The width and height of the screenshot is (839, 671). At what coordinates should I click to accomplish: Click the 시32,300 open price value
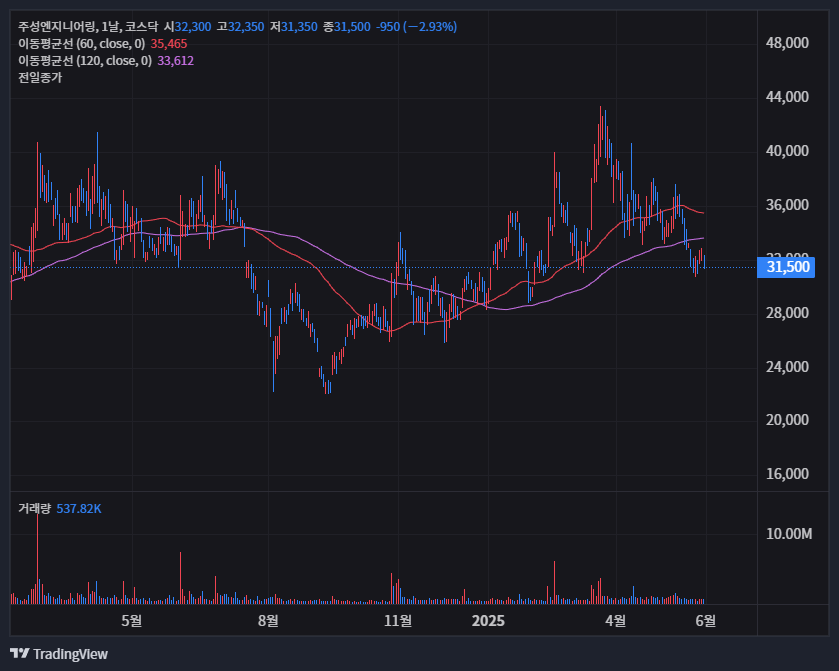pyautogui.click(x=187, y=27)
